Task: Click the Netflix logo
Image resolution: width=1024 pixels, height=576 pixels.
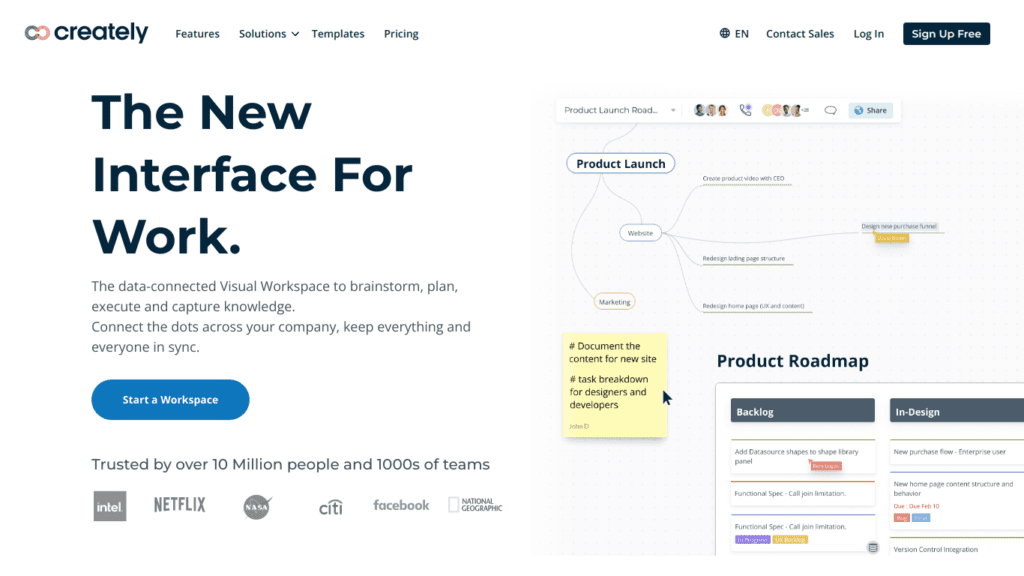Action: click(x=179, y=505)
